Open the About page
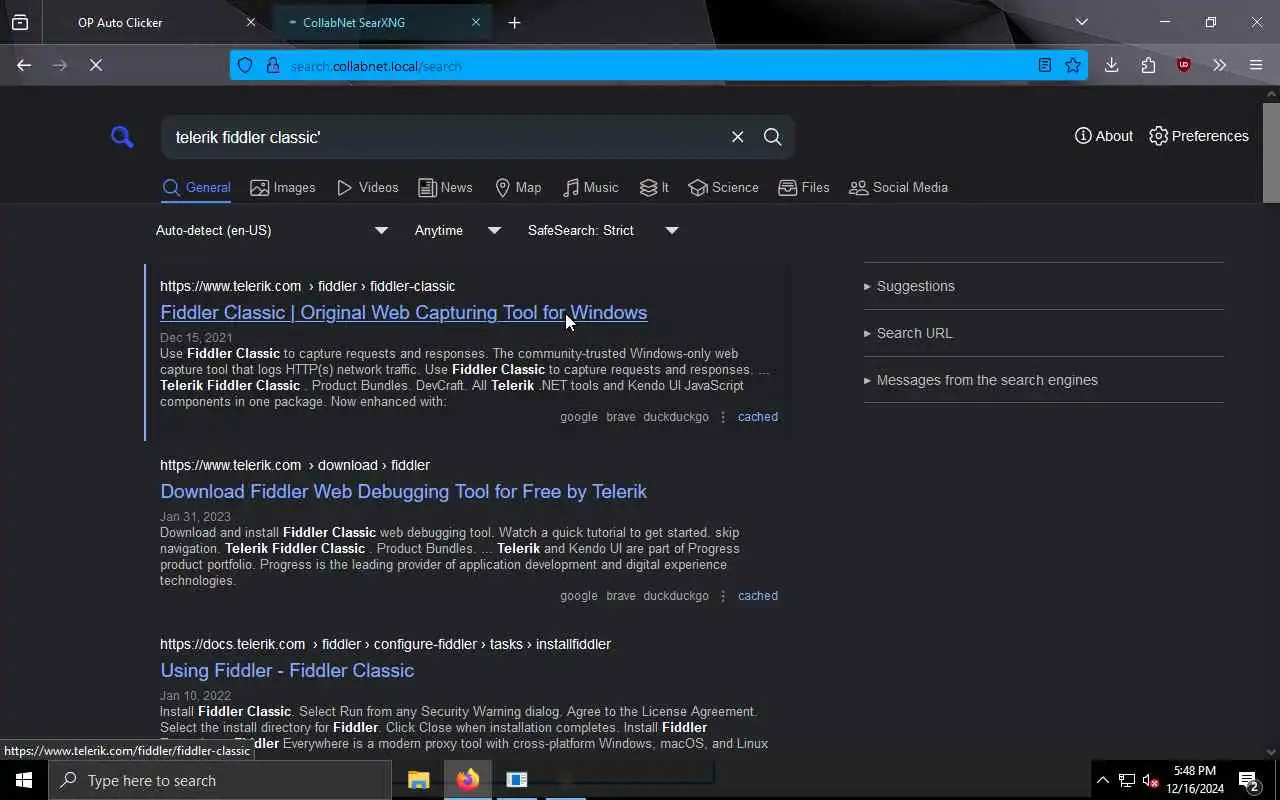 pos(1103,136)
